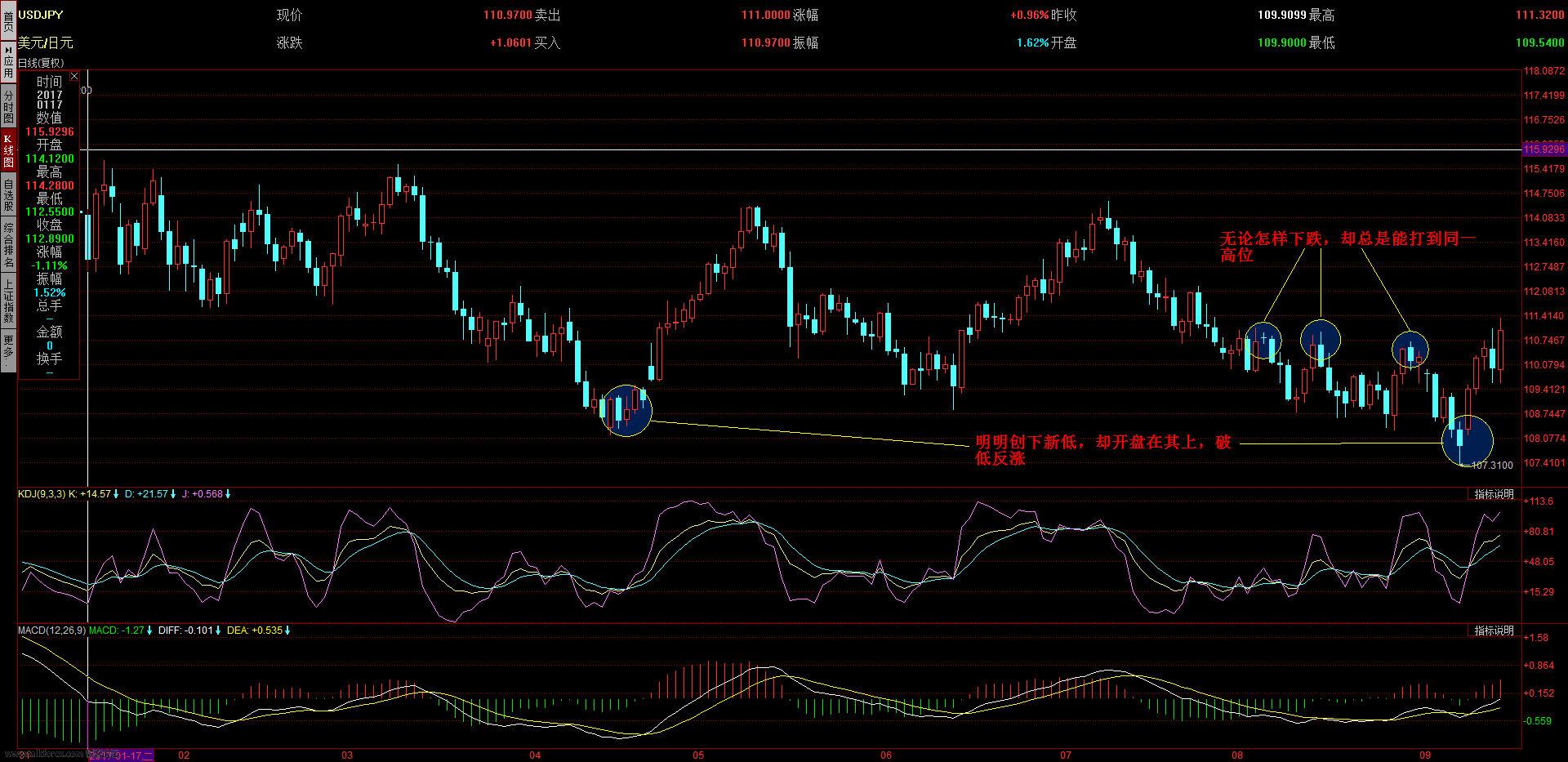Open the 上证指数 index tab
Image resolution: width=1568 pixels, height=762 pixels.
coord(7,300)
